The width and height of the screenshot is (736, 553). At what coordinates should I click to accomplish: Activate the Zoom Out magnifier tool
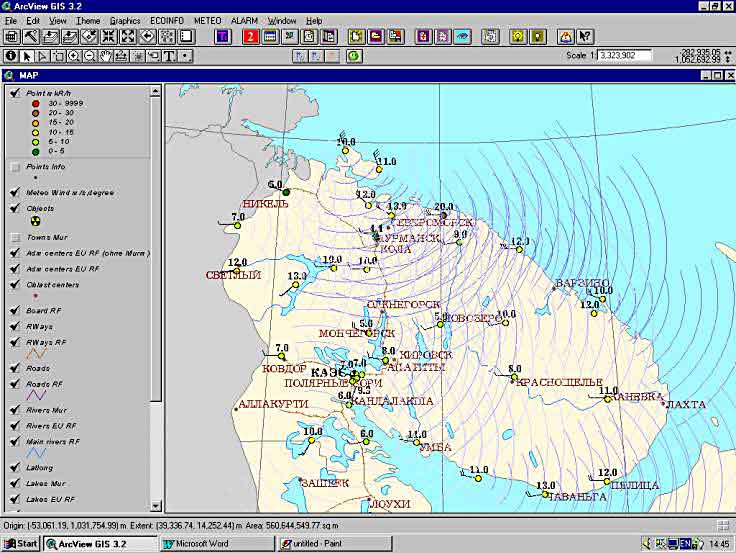coord(91,56)
